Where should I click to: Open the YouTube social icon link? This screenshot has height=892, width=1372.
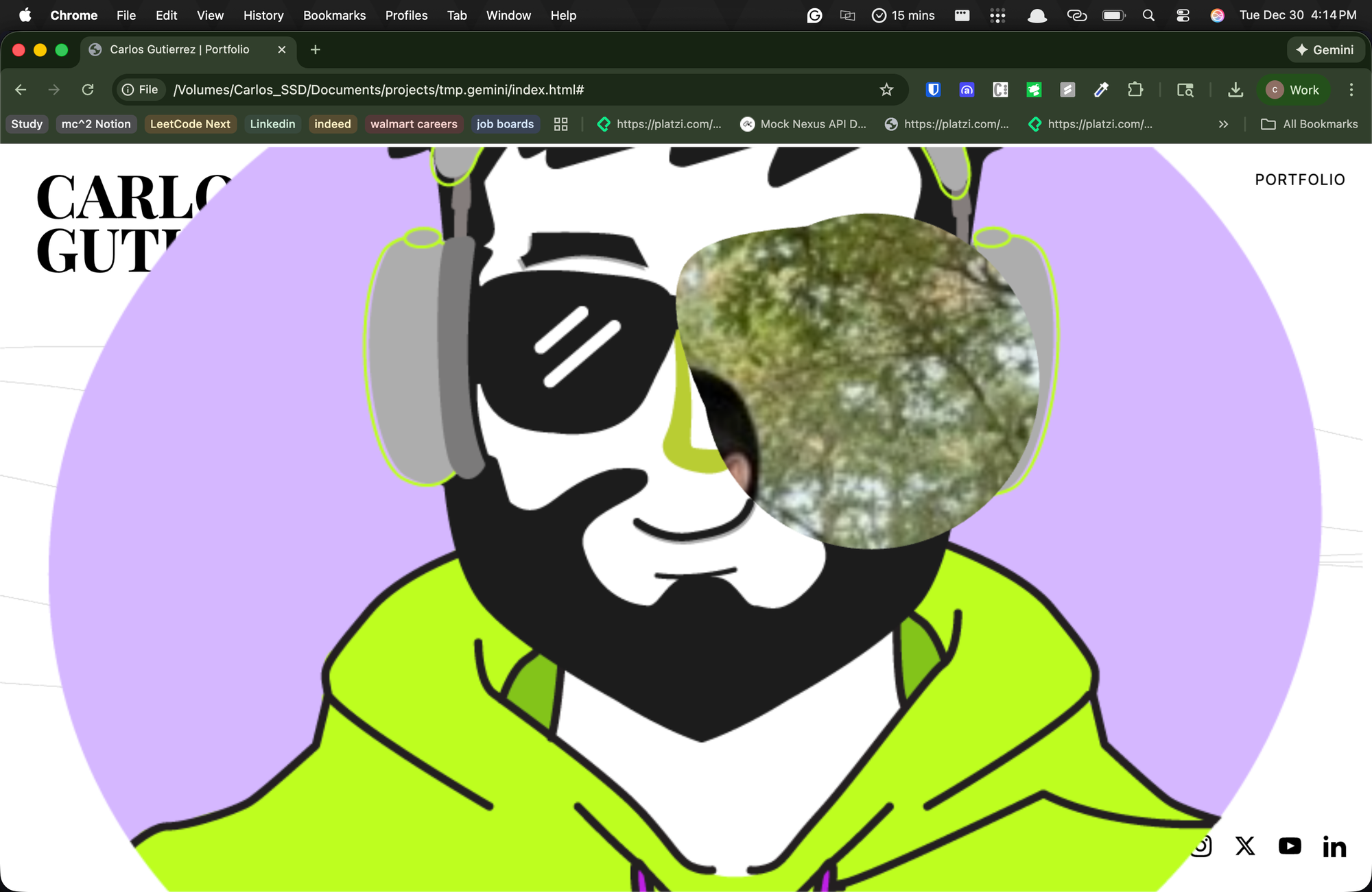click(x=1290, y=846)
